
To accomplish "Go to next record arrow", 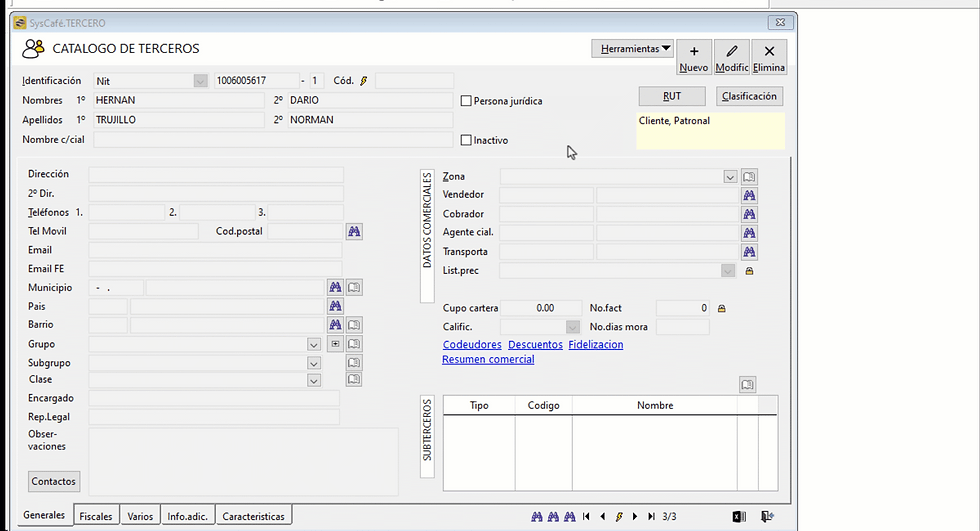I will tap(635, 517).
